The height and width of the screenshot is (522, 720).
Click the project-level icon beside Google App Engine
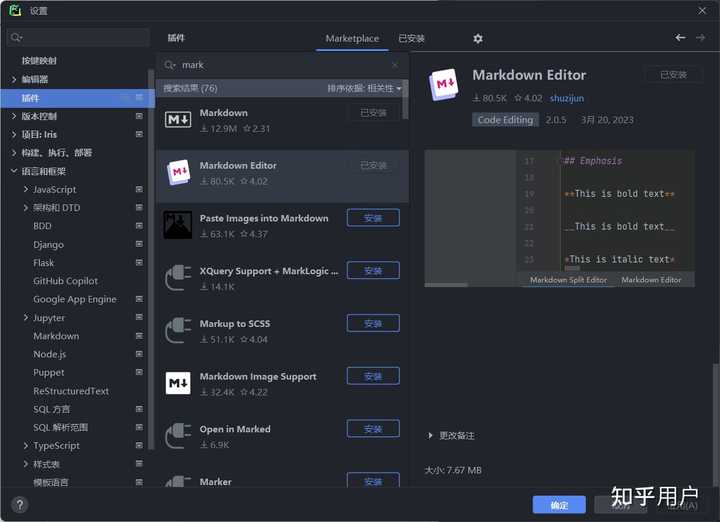coord(139,299)
